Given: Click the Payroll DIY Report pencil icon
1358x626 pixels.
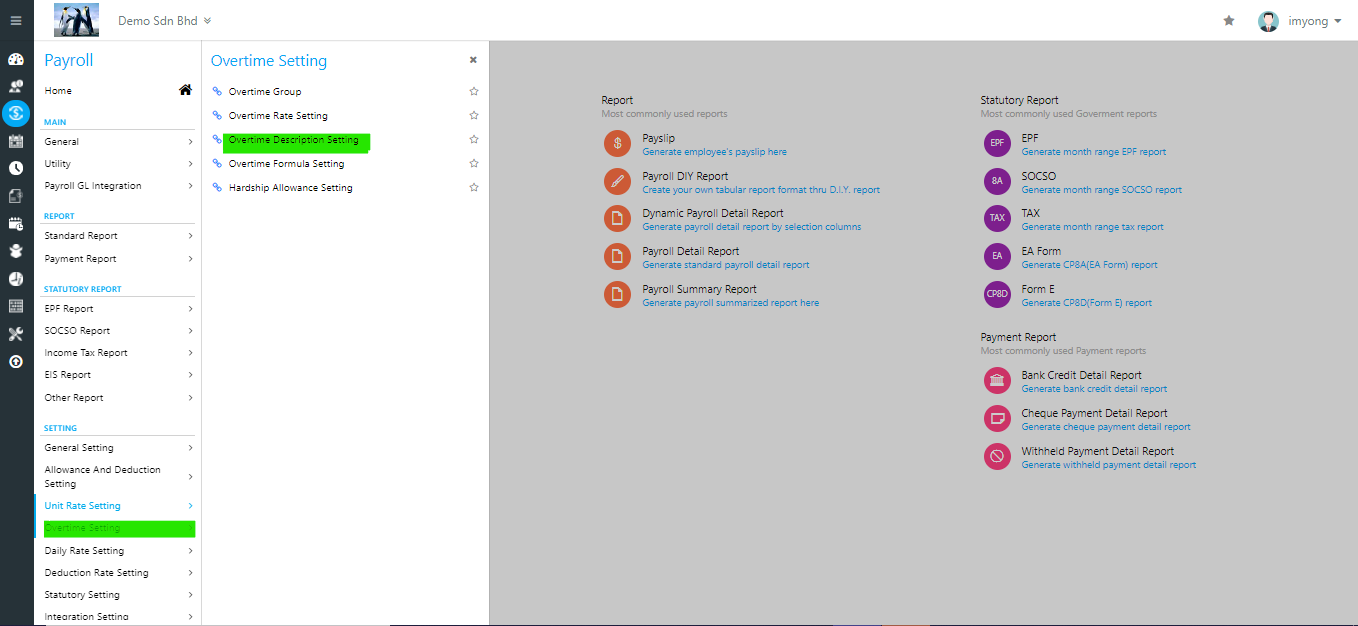Looking at the screenshot, I should (x=618, y=182).
